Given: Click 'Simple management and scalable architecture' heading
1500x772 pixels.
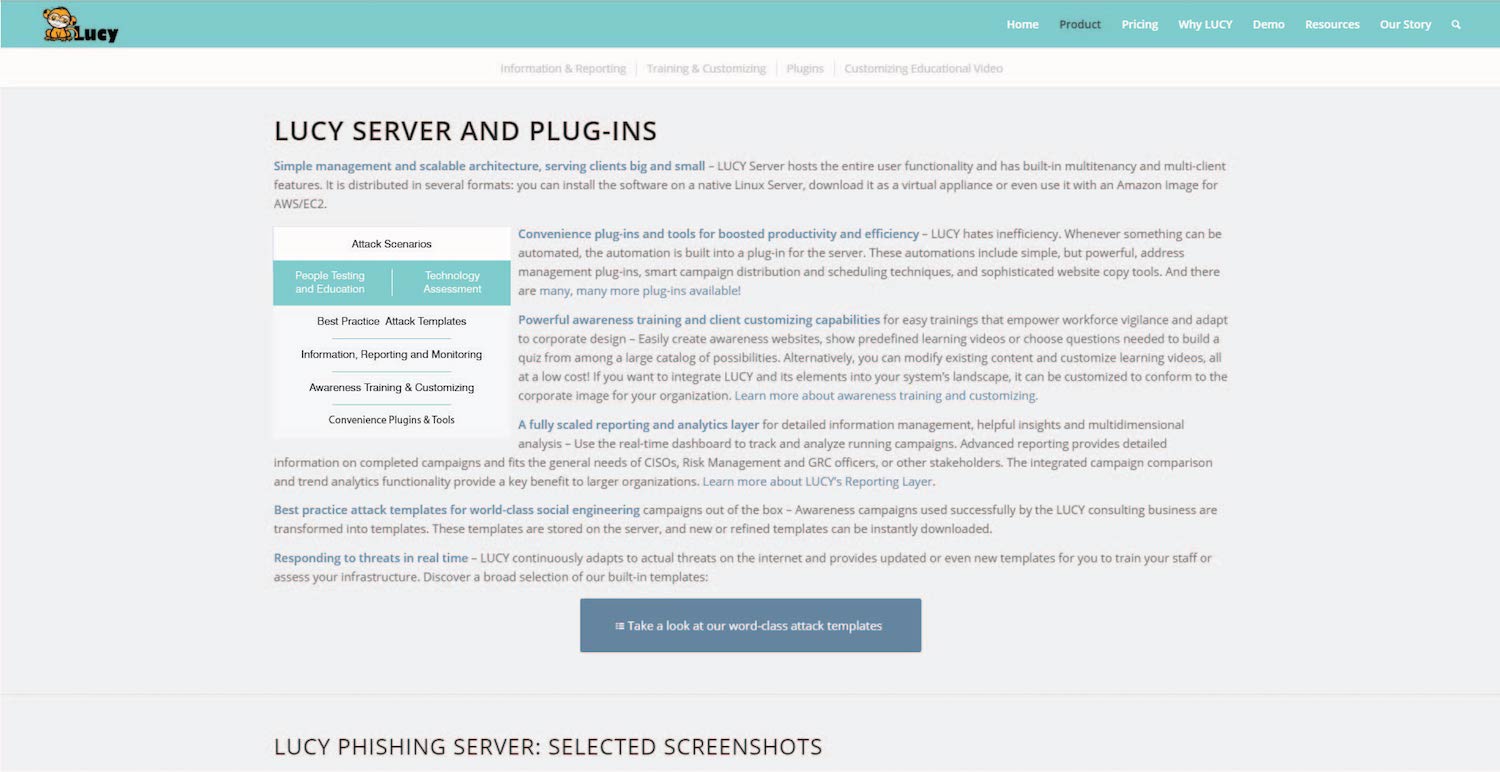Looking at the screenshot, I should [x=489, y=166].
